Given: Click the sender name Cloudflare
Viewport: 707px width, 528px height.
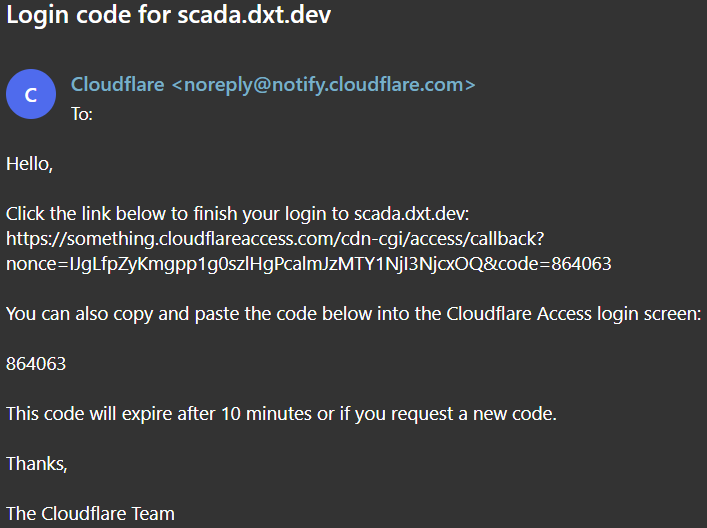Looking at the screenshot, I should (117, 84).
